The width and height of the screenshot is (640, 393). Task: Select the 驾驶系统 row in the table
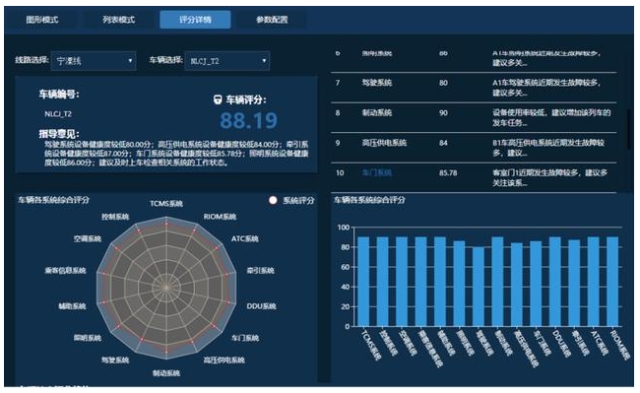coord(473,88)
